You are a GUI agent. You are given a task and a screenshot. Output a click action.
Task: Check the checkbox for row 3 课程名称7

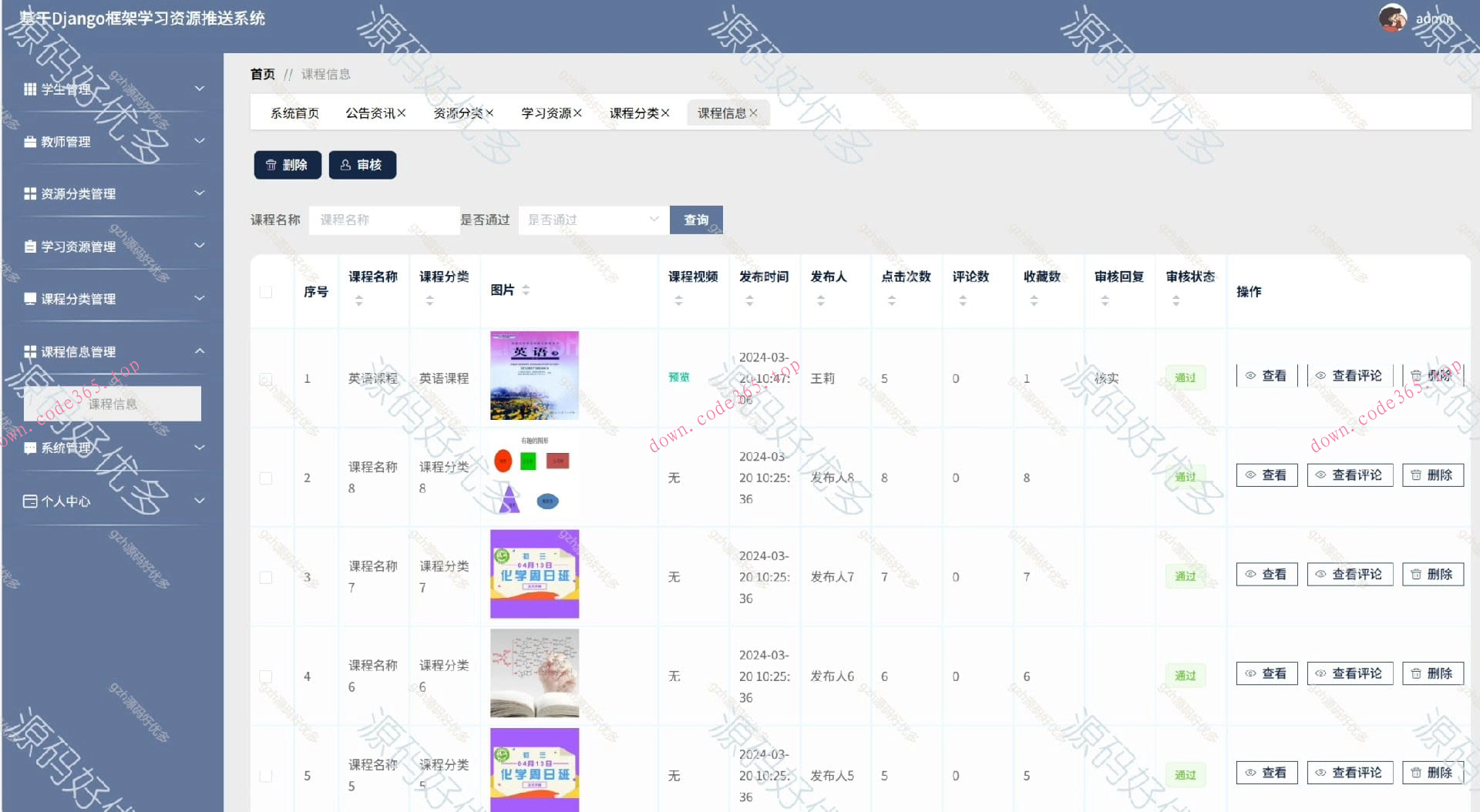point(267,576)
